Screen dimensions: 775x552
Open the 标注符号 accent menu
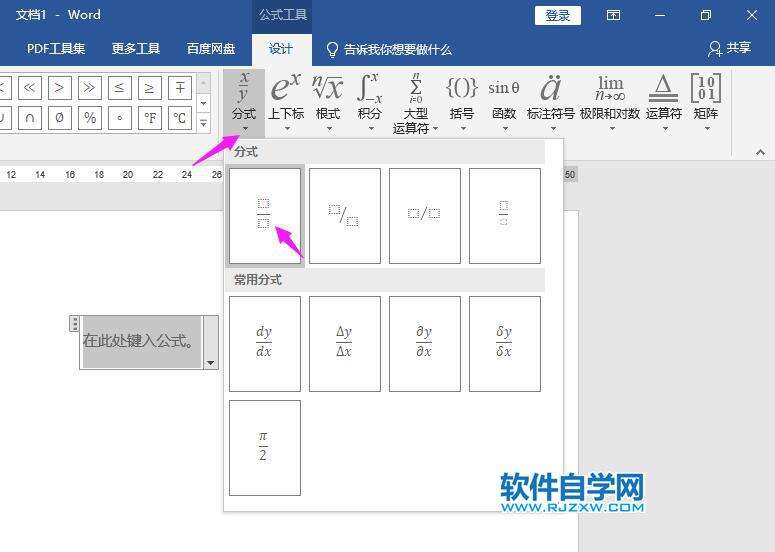(551, 103)
